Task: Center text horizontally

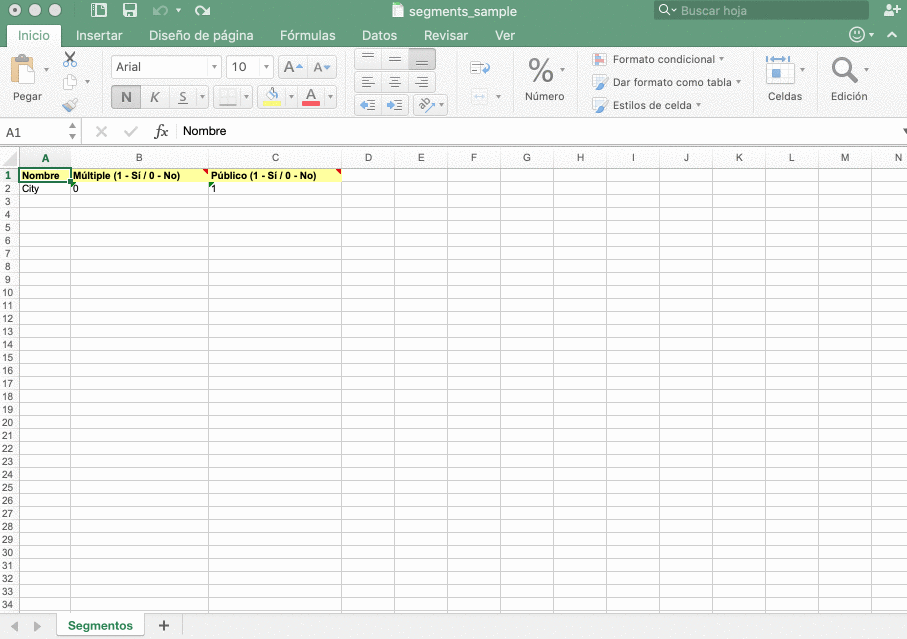Action: pos(395,82)
